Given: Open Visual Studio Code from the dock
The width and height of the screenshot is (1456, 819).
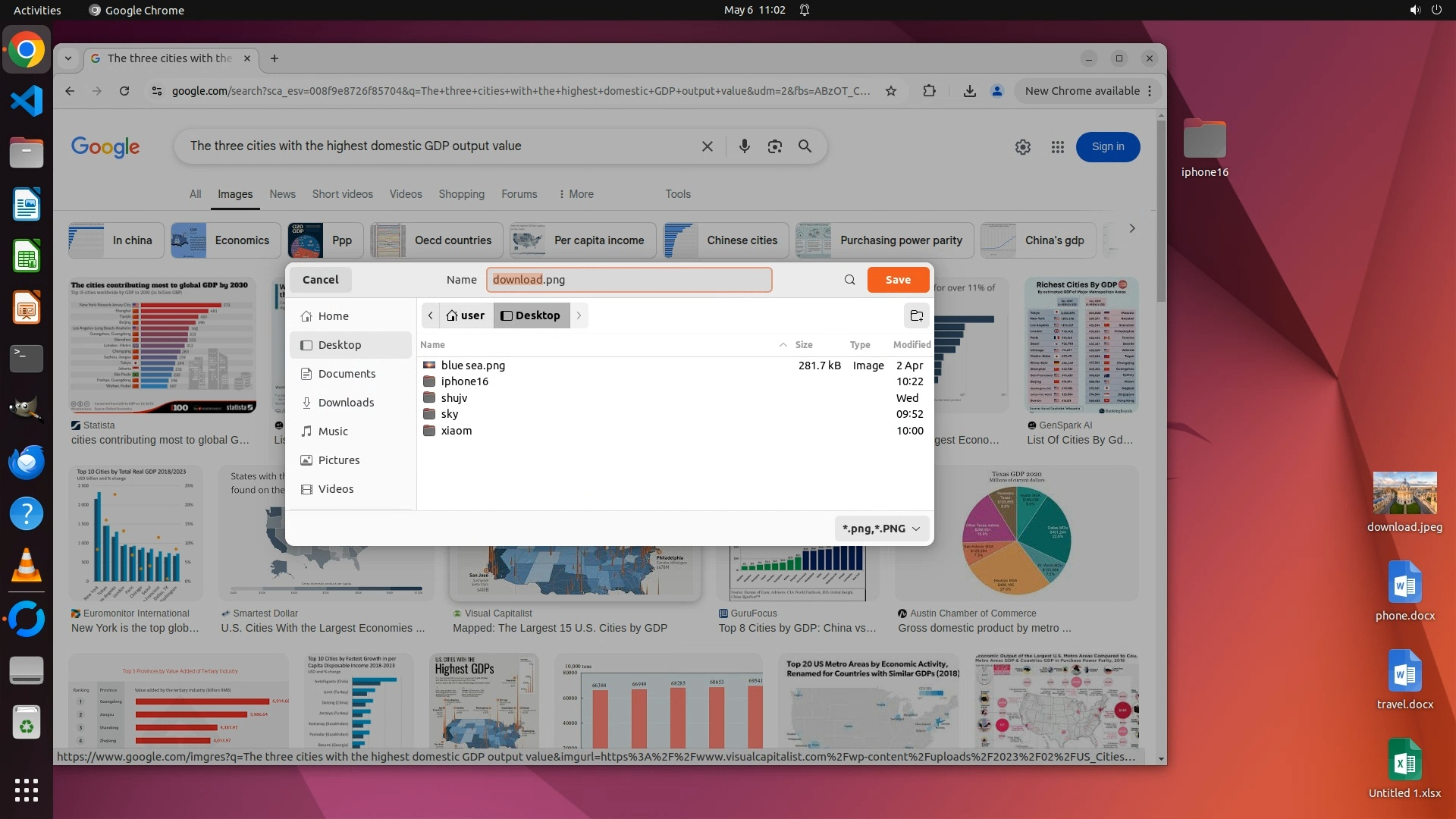Looking at the screenshot, I should [27, 101].
